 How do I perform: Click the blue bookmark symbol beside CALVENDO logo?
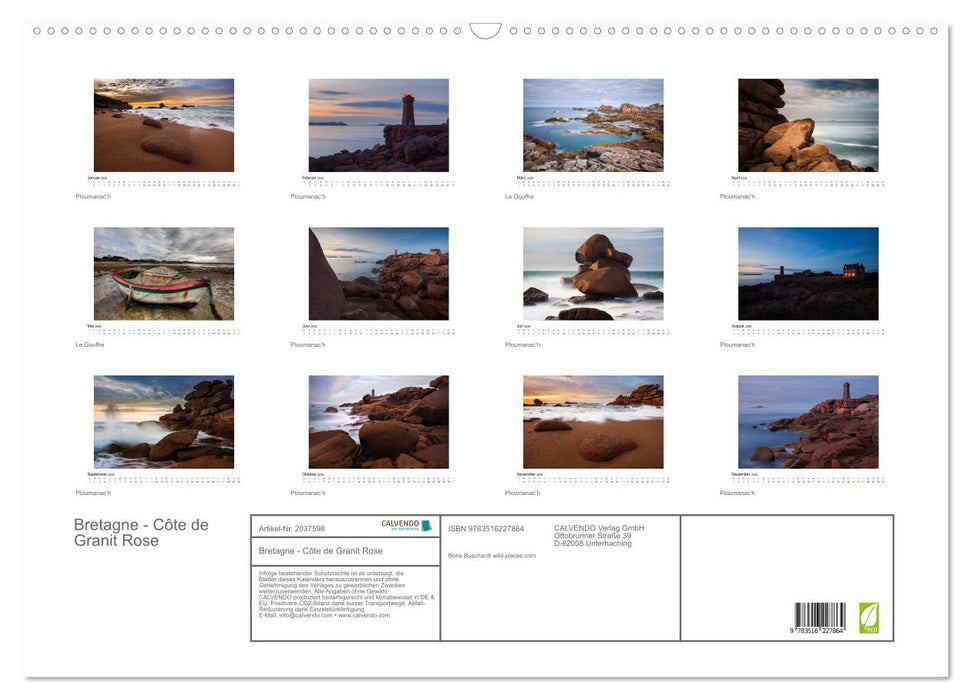(428, 525)
